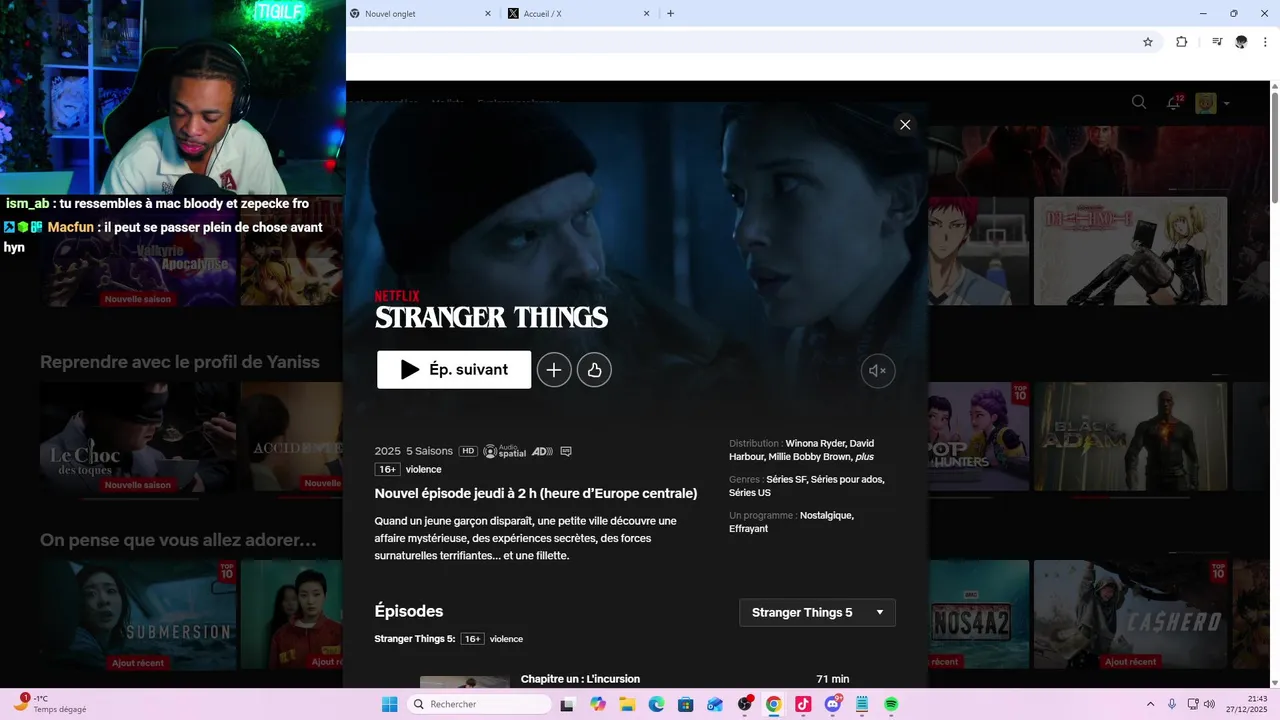Play next episode with Ép. suivant button

[x=454, y=370]
